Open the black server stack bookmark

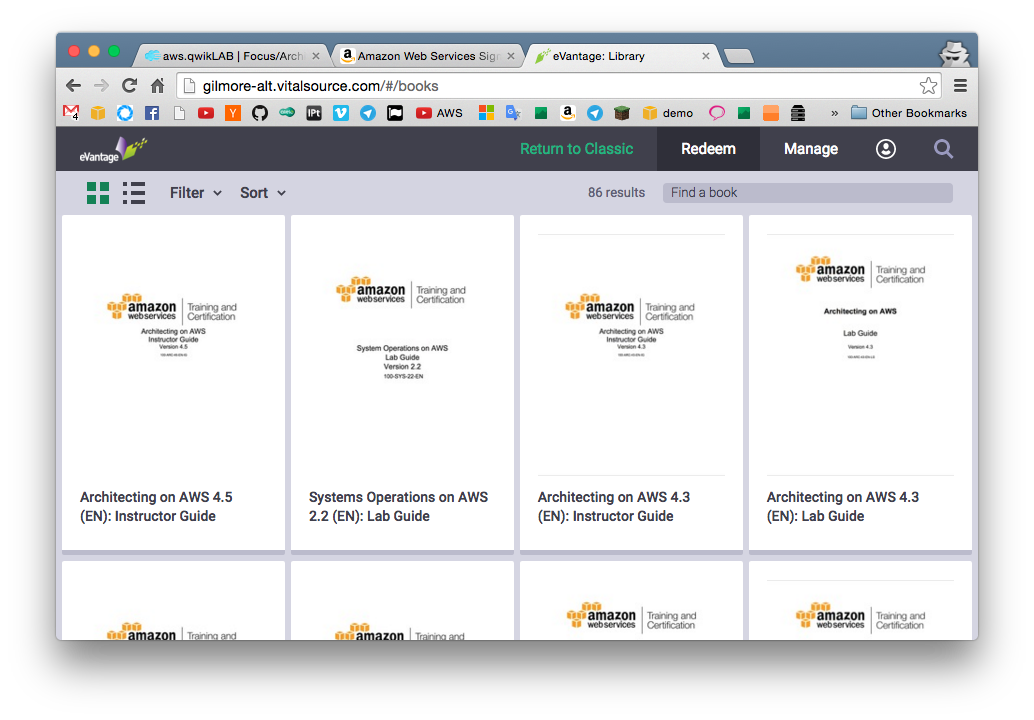click(x=798, y=113)
